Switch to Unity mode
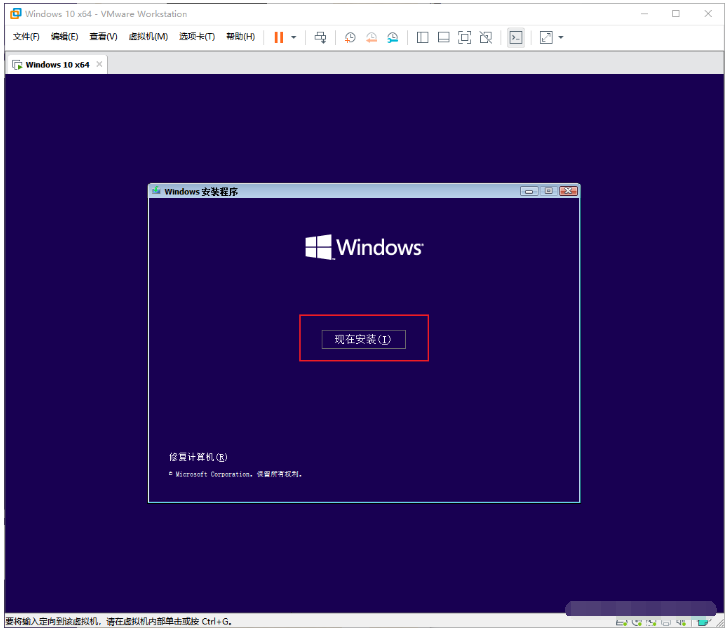 pyautogui.click(x=485, y=37)
